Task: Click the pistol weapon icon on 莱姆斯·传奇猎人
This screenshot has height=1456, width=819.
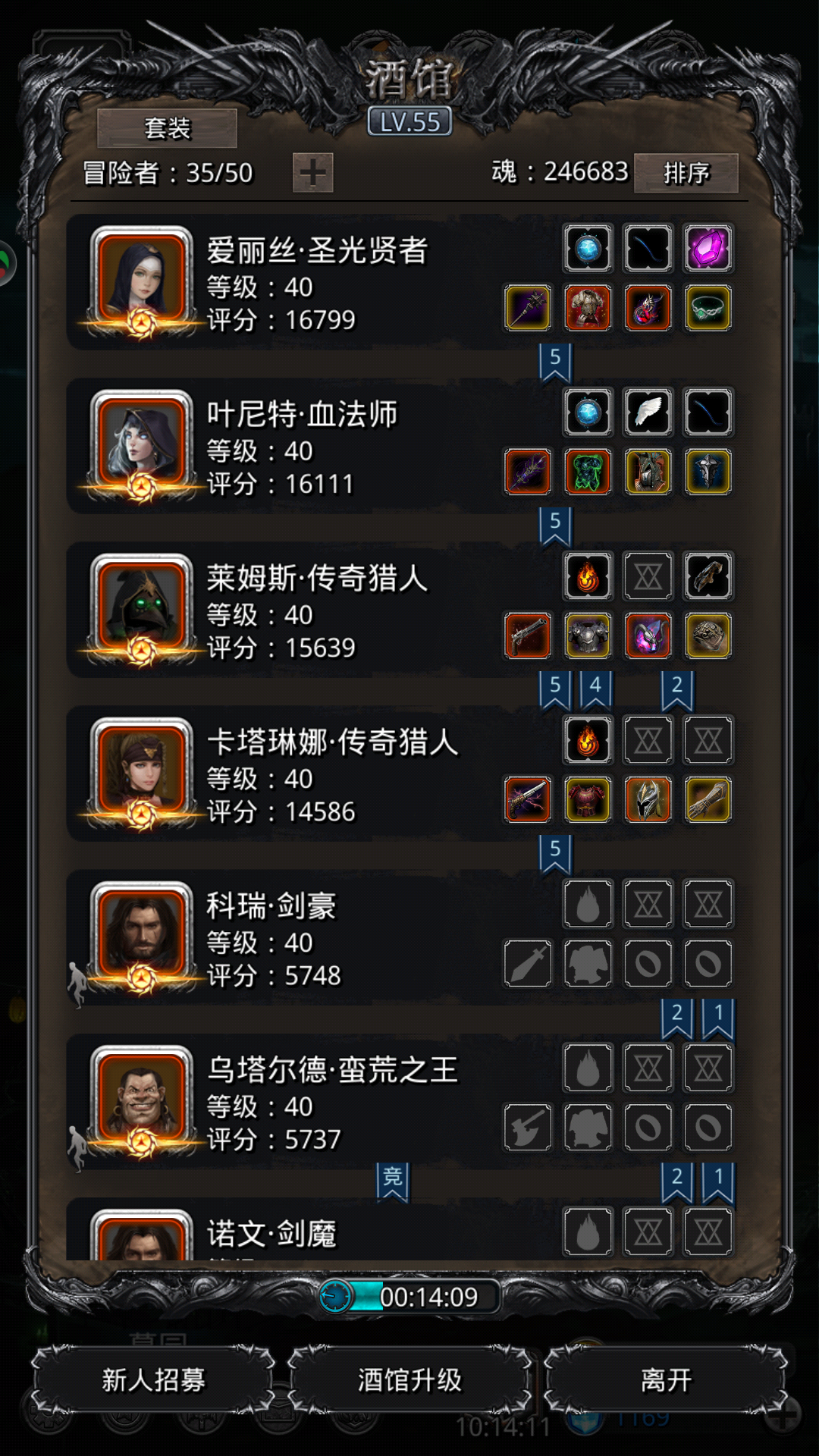Action: pos(528,635)
